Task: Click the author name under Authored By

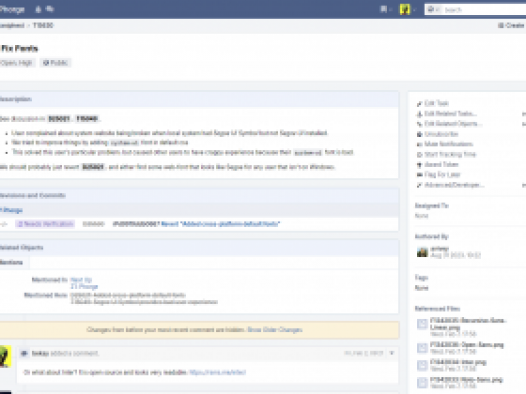Action: coord(439,248)
